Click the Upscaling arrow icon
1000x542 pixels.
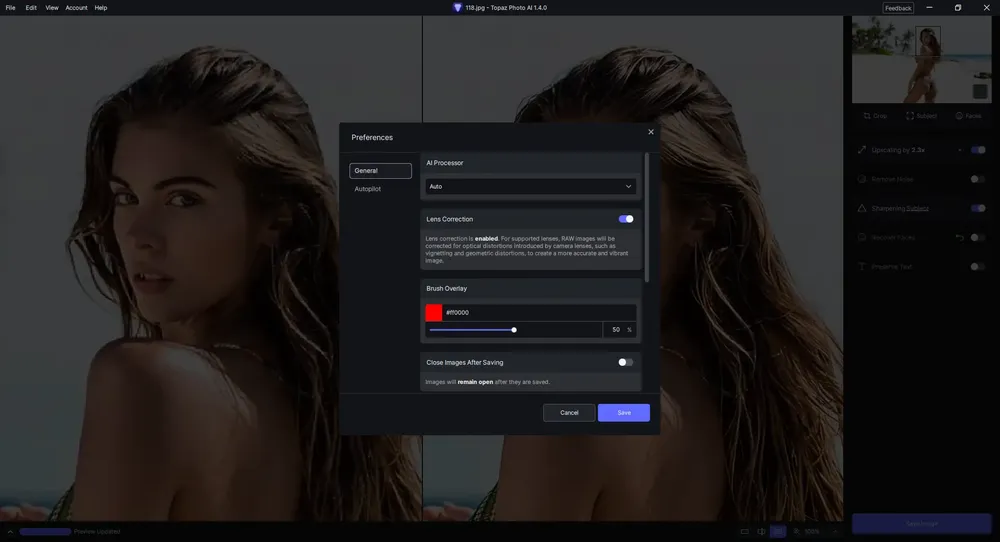(x=862, y=150)
